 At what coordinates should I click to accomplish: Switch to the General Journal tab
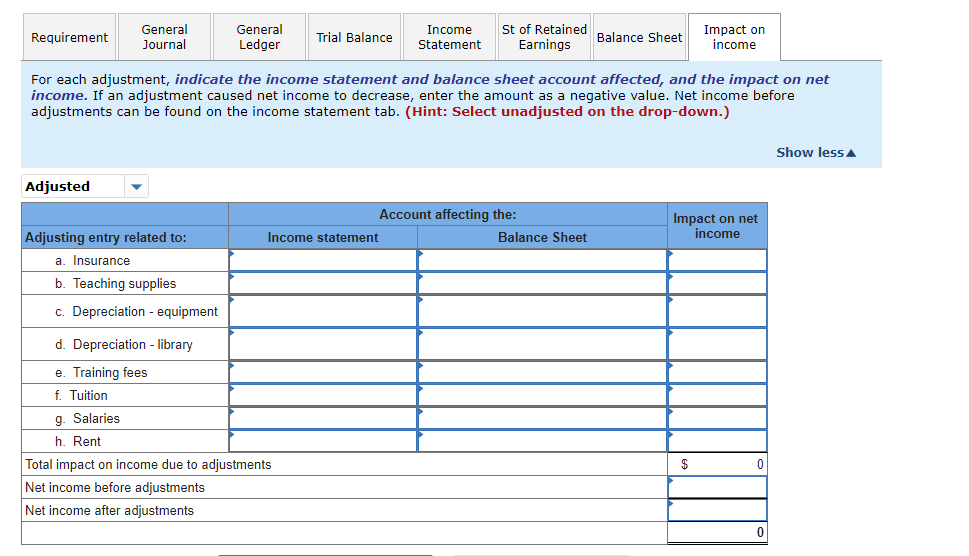tap(164, 37)
